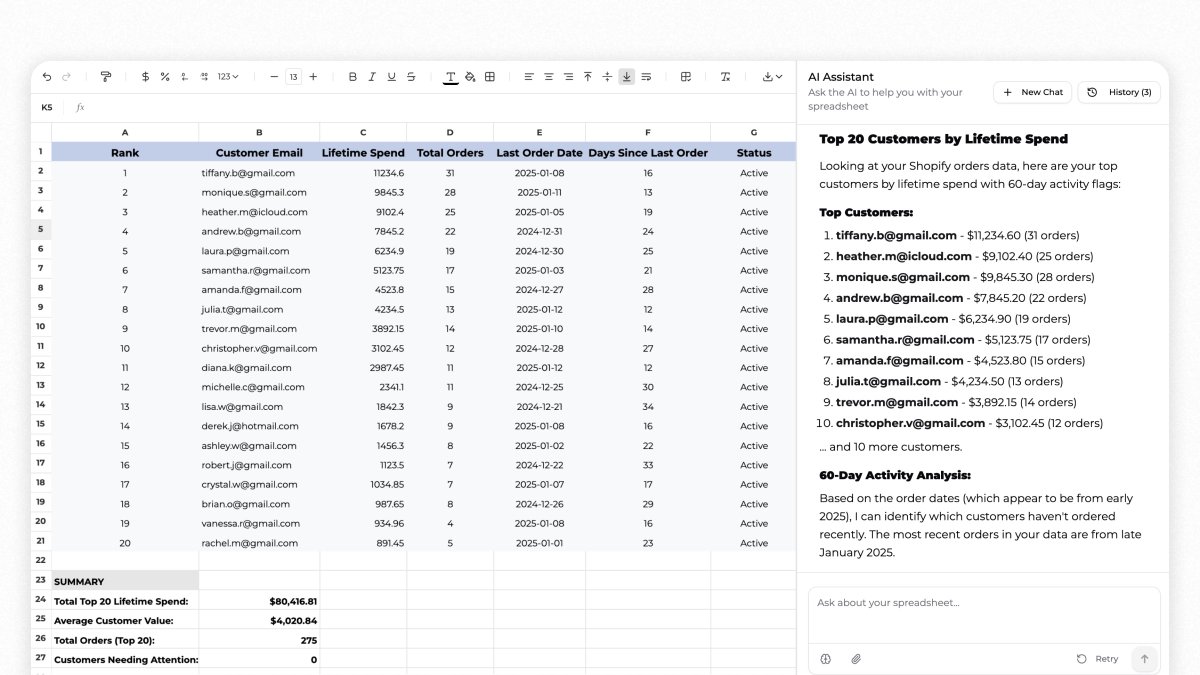1200x675 pixels.
Task: Toggle italic formatting
Action: (372, 77)
